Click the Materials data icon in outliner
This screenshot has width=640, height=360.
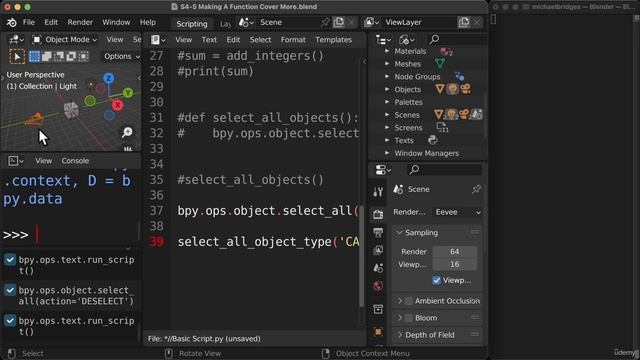[x=446, y=51]
